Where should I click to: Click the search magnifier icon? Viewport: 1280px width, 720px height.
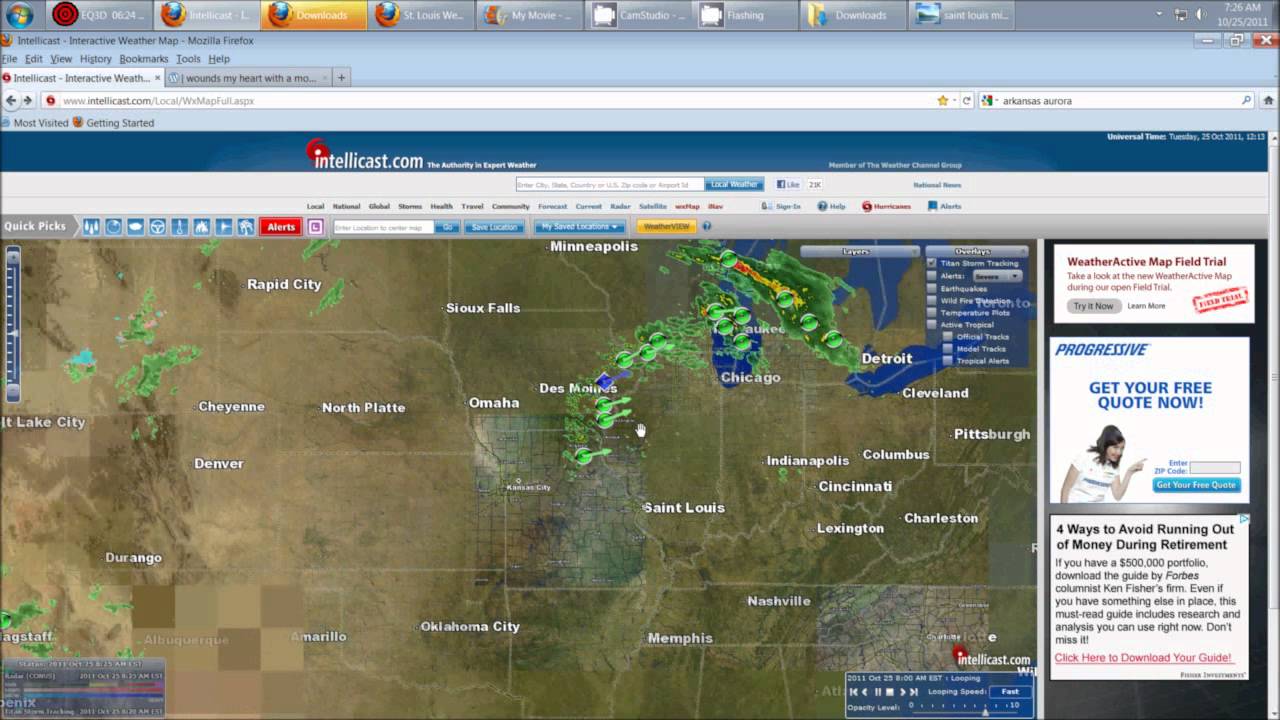coord(1246,101)
